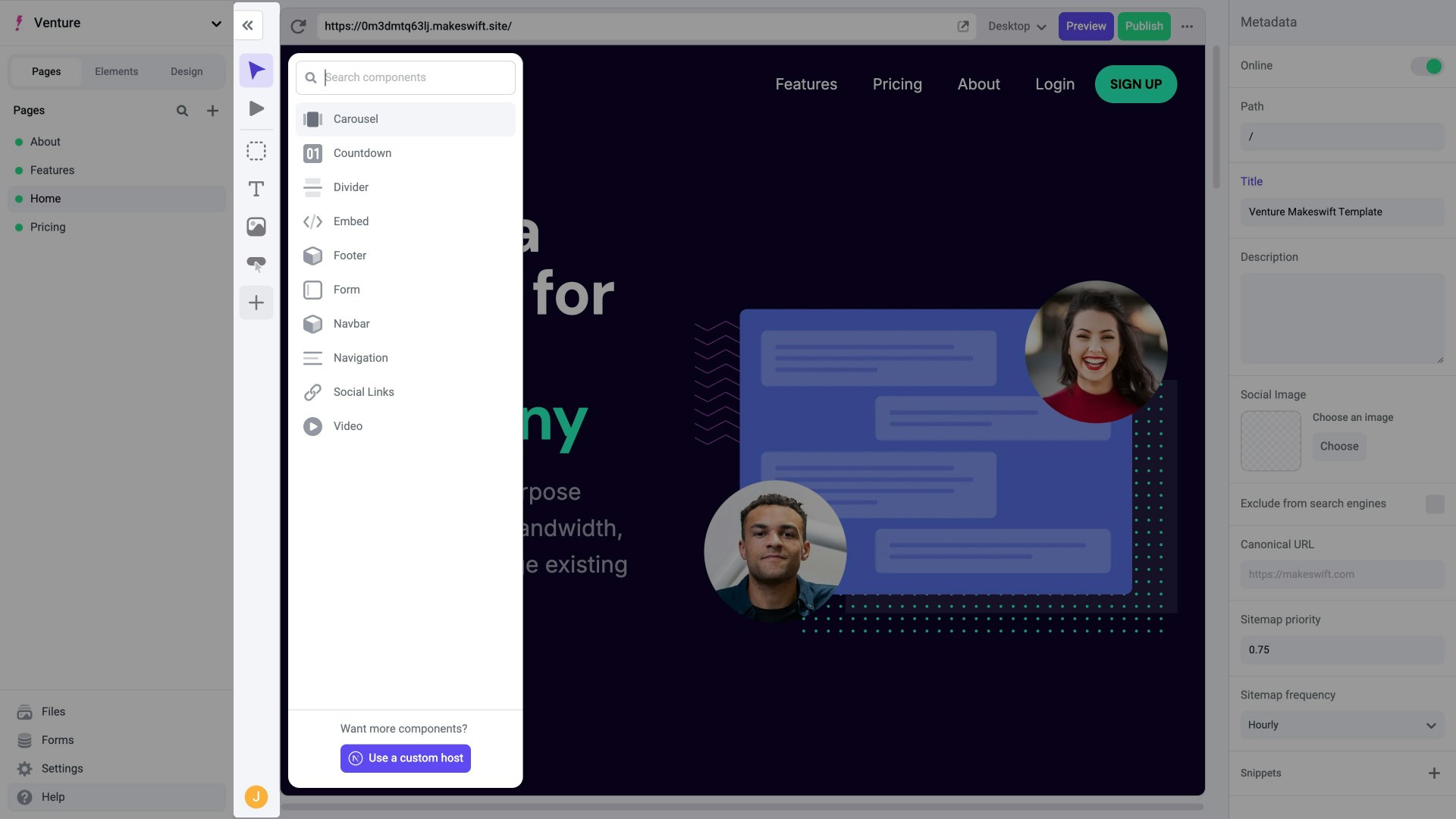Open search in the Pages panel
This screenshot has height=819, width=1456.
click(182, 110)
